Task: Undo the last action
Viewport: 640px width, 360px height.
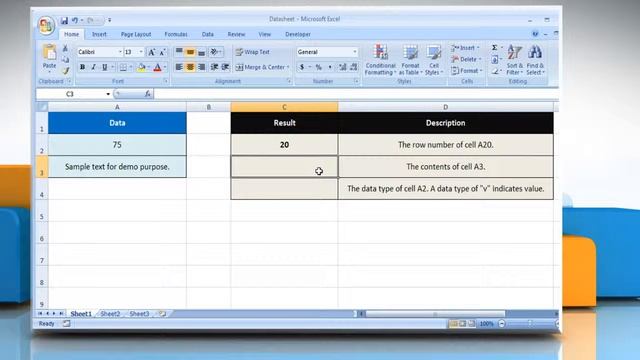Action: coord(75,20)
